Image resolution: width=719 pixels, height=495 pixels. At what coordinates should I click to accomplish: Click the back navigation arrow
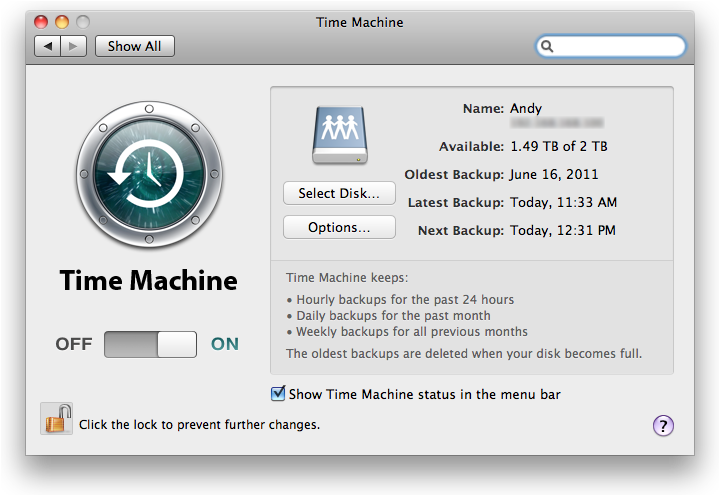(47, 46)
